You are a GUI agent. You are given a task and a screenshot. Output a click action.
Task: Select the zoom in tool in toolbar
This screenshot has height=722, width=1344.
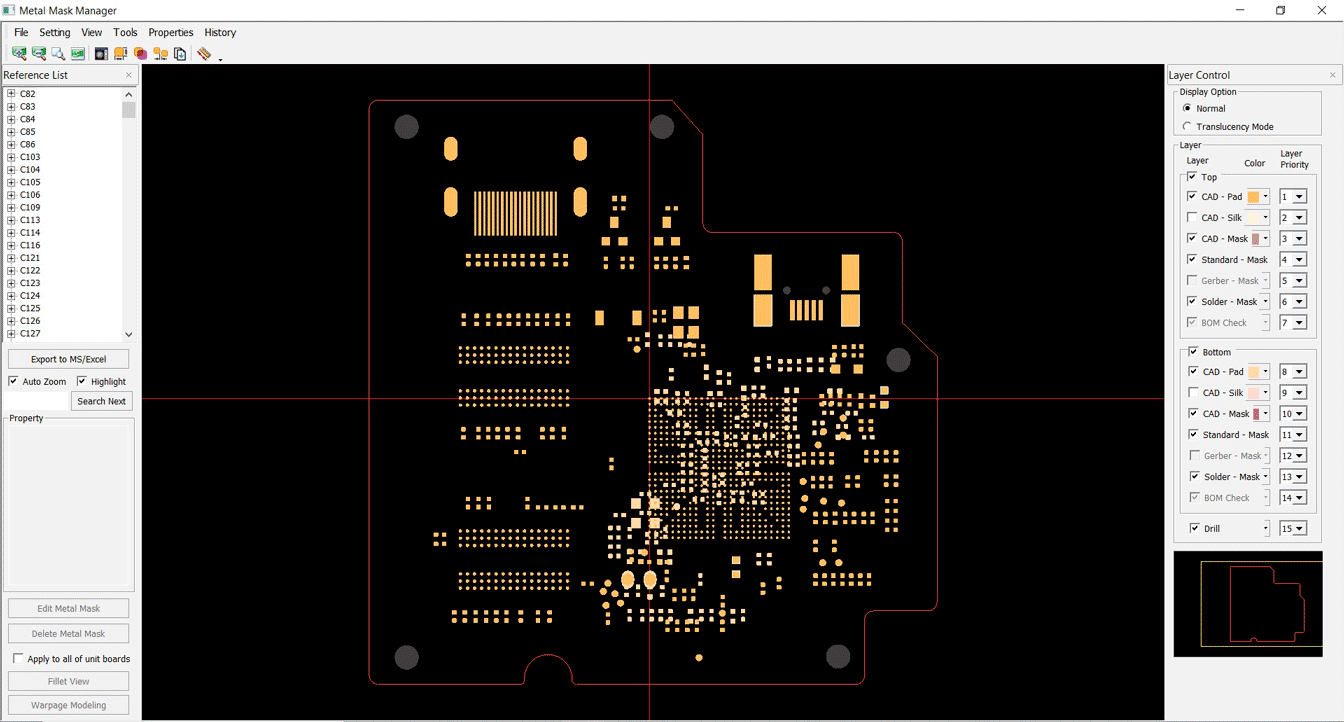pyautogui.click(x=19, y=53)
